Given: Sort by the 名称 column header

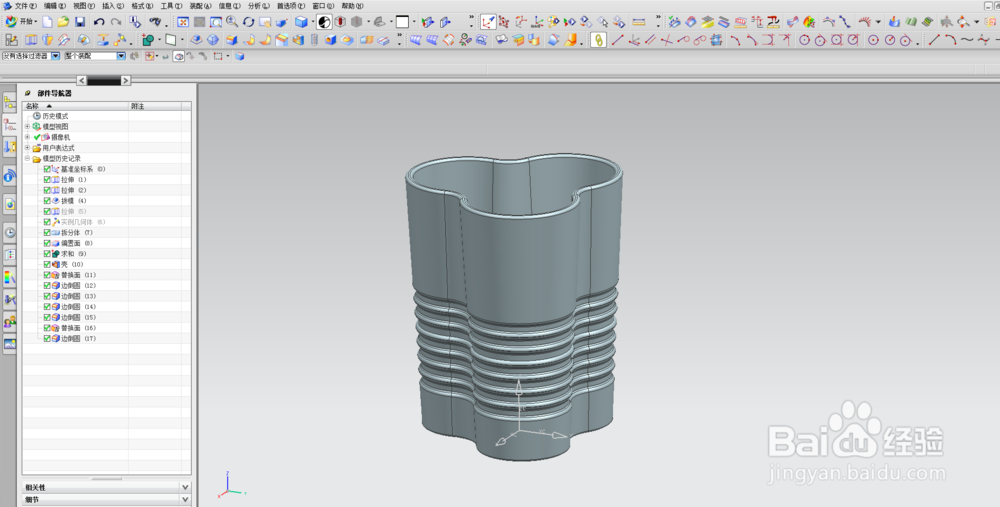Looking at the screenshot, I should point(75,106).
